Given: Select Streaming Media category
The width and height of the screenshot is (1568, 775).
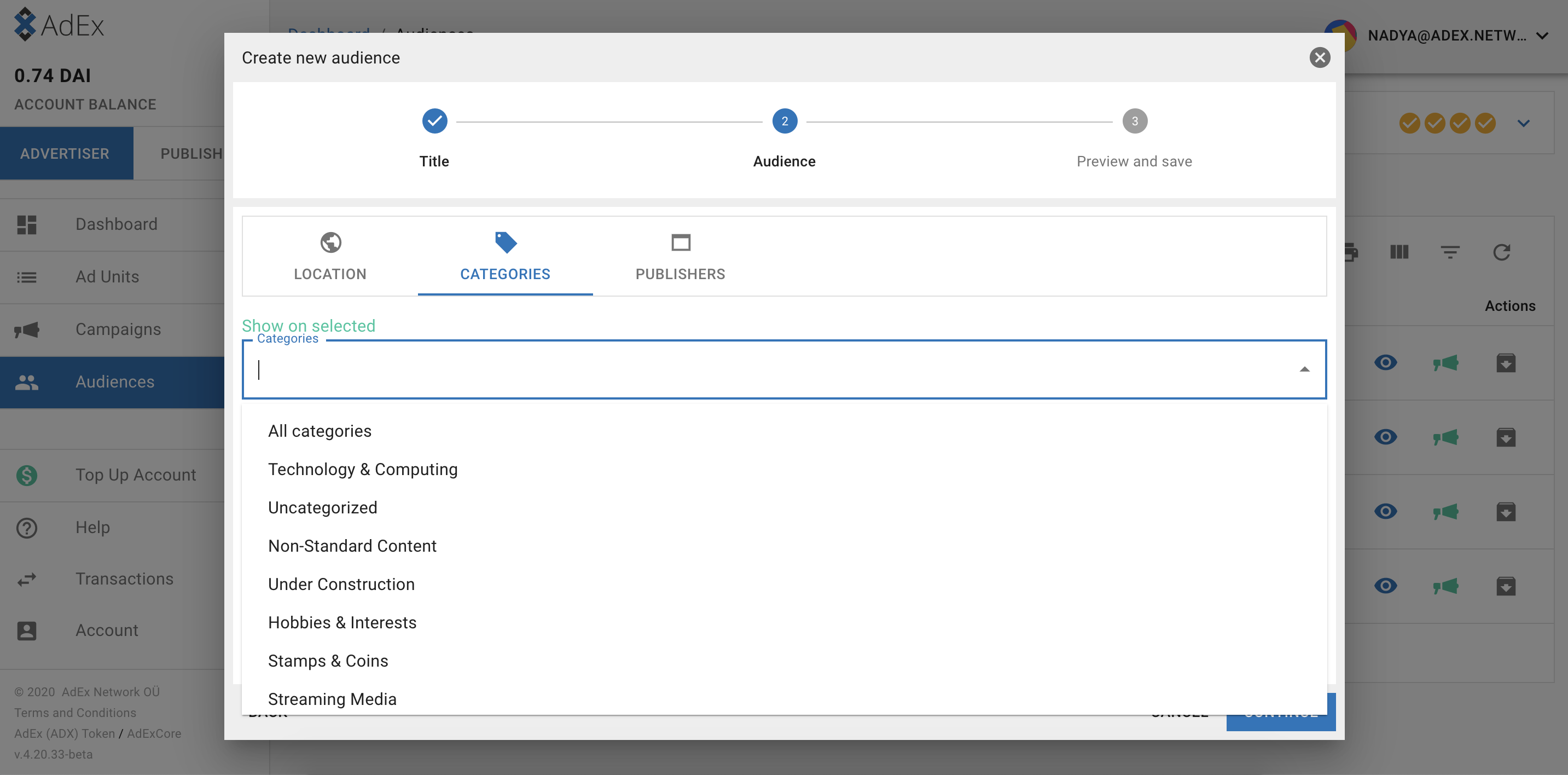Looking at the screenshot, I should point(784,698).
